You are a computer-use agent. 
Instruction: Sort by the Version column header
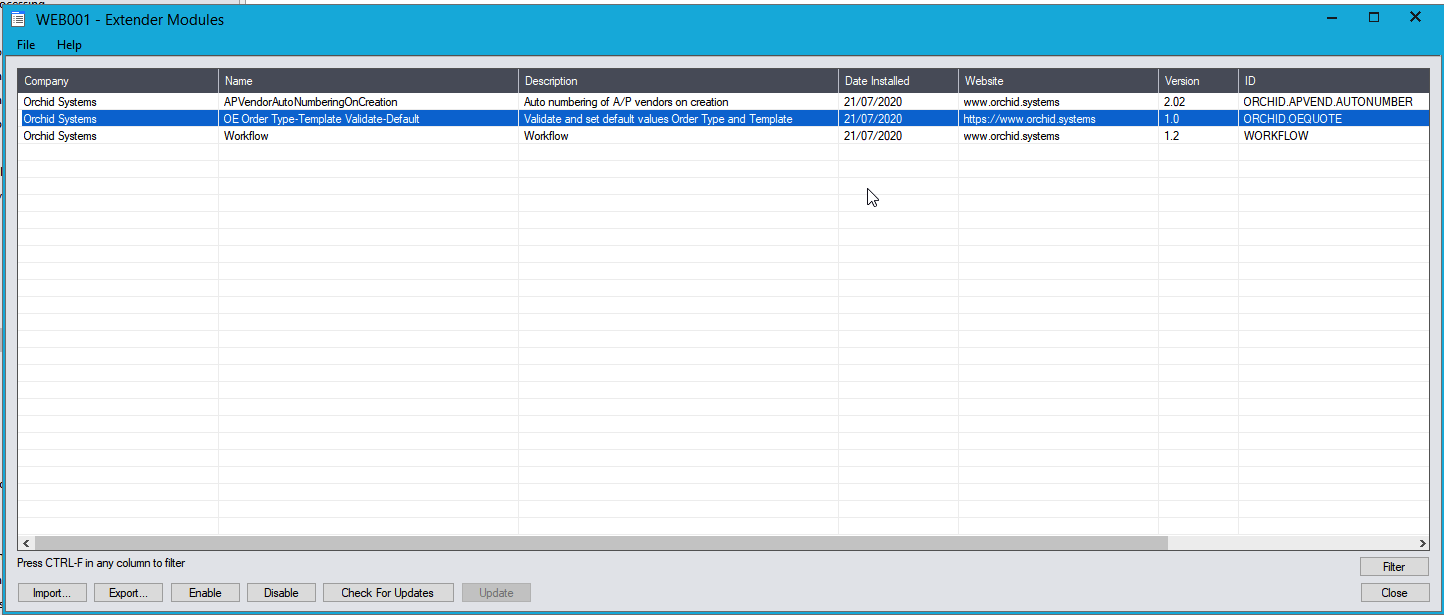1198,81
